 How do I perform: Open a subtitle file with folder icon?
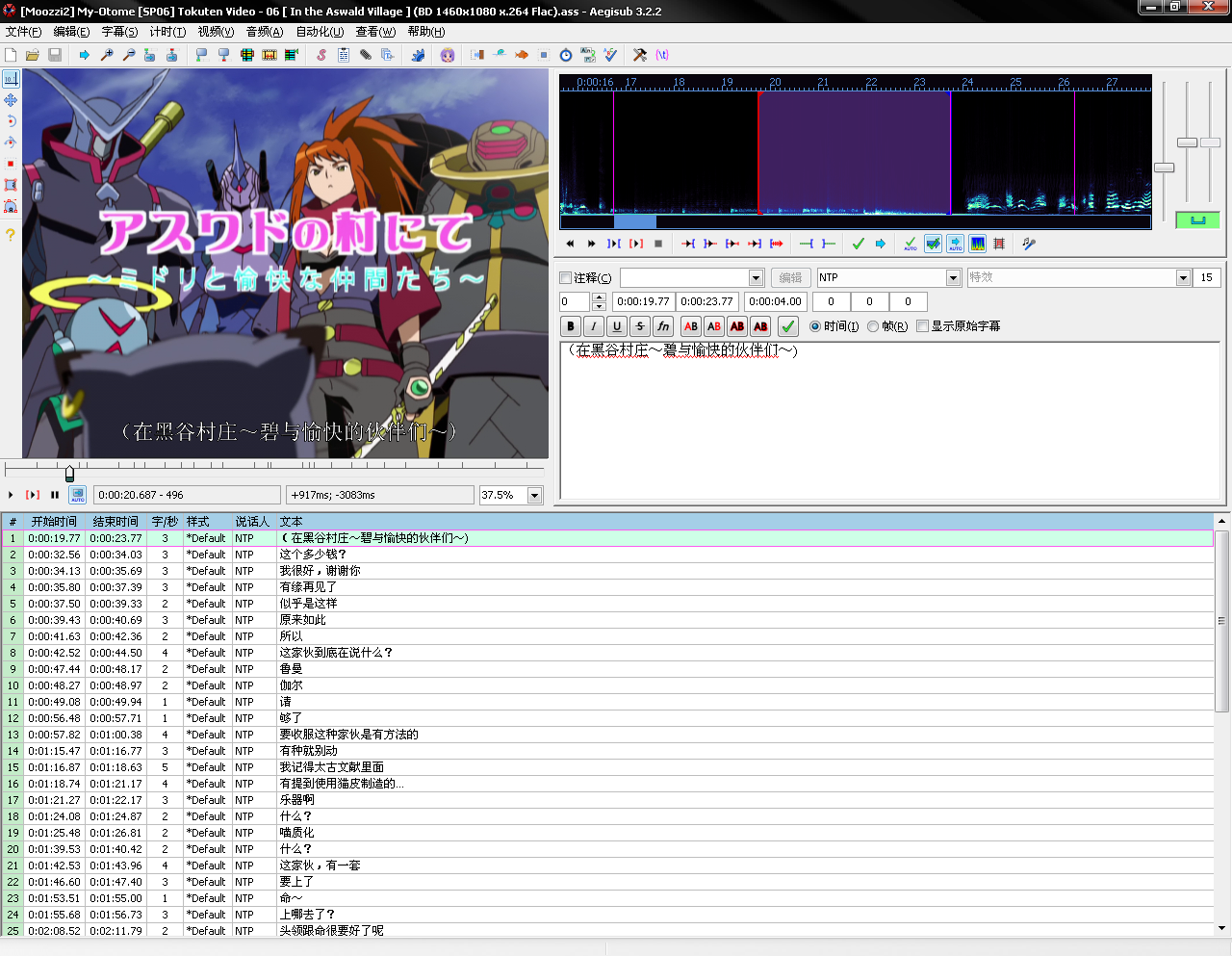(x=33, y=55)
